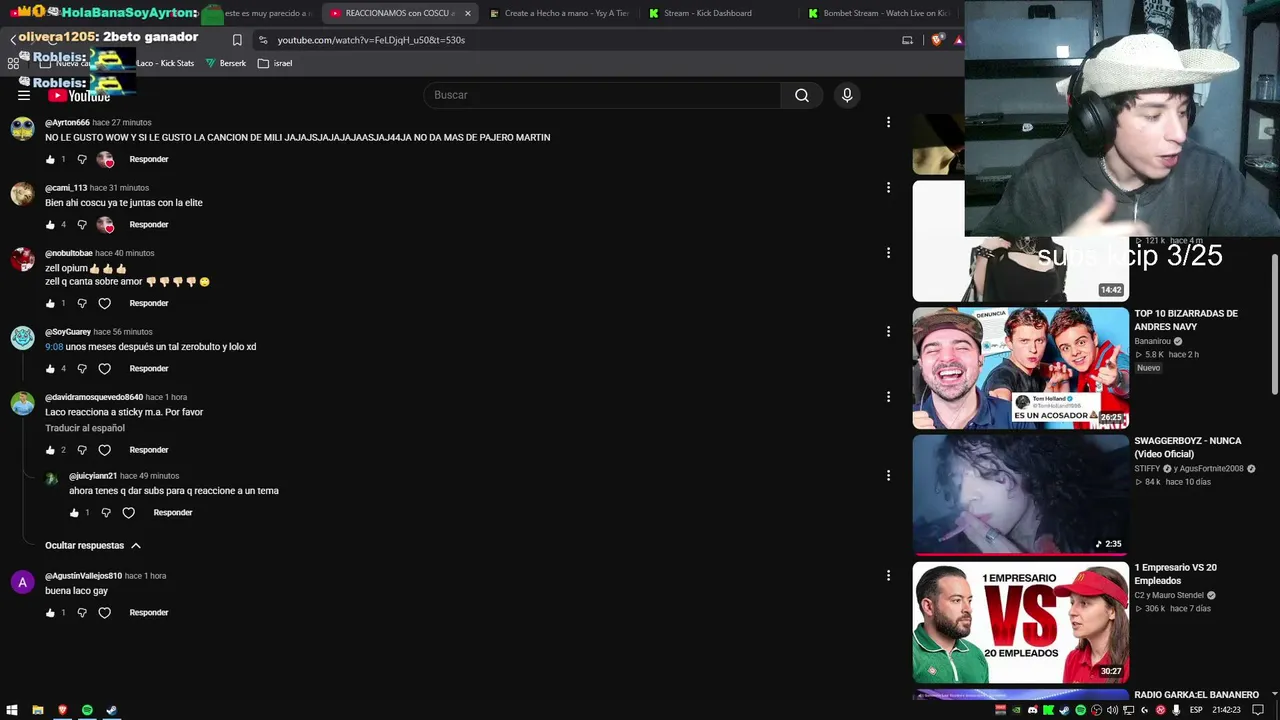The image size is (1280, 720).
Task: Focus the Buscar search field
Action: (x=602, y=95)
